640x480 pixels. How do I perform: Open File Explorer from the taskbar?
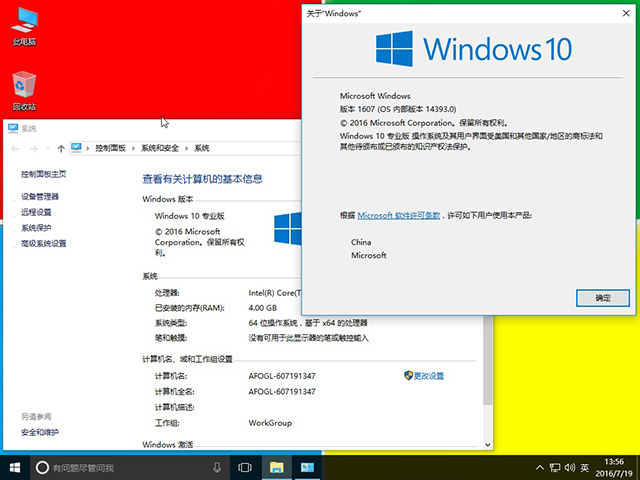277,467
